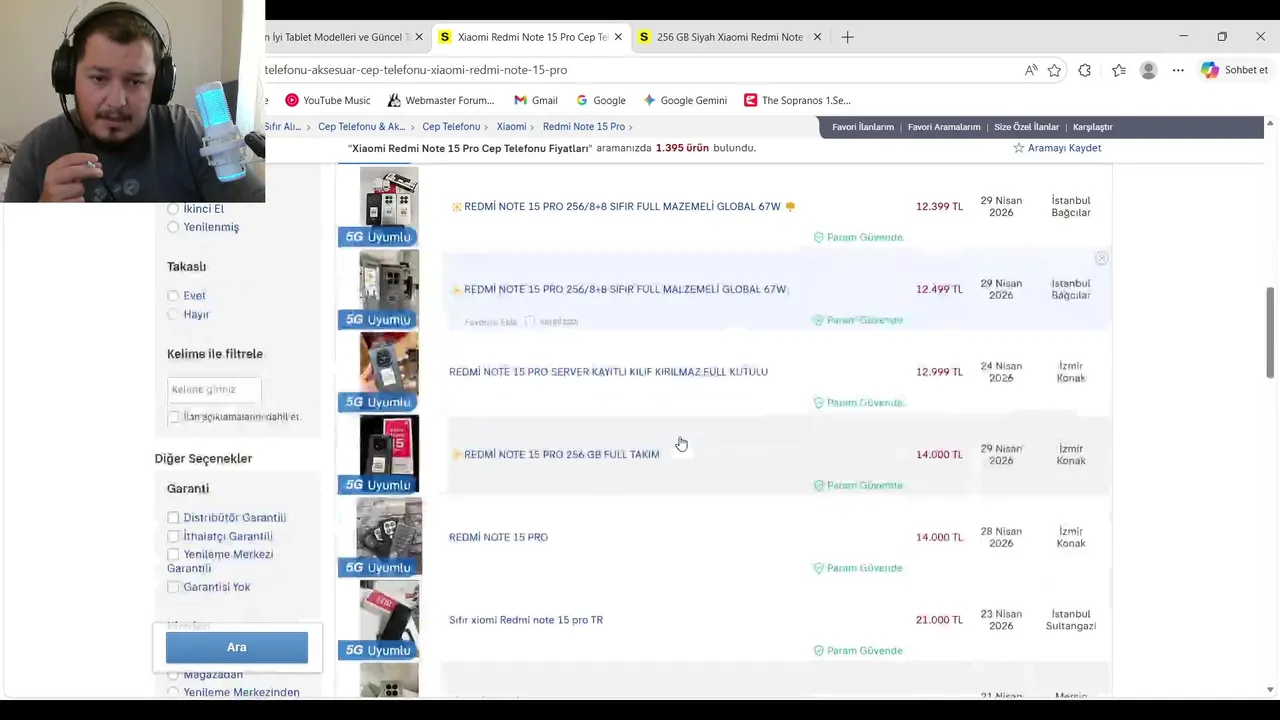
Task: Close the '256 GB Siyah Xiaomi Redmi Note' tab
Action: (817, 37)
